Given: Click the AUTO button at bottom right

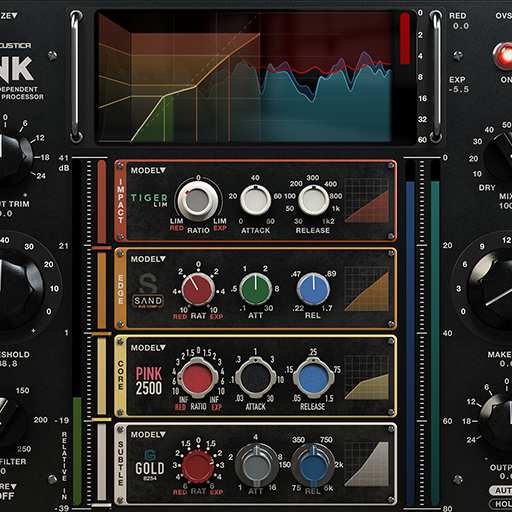Looking at the screenshot, I should pyautogui.click(x=500, y=490).
